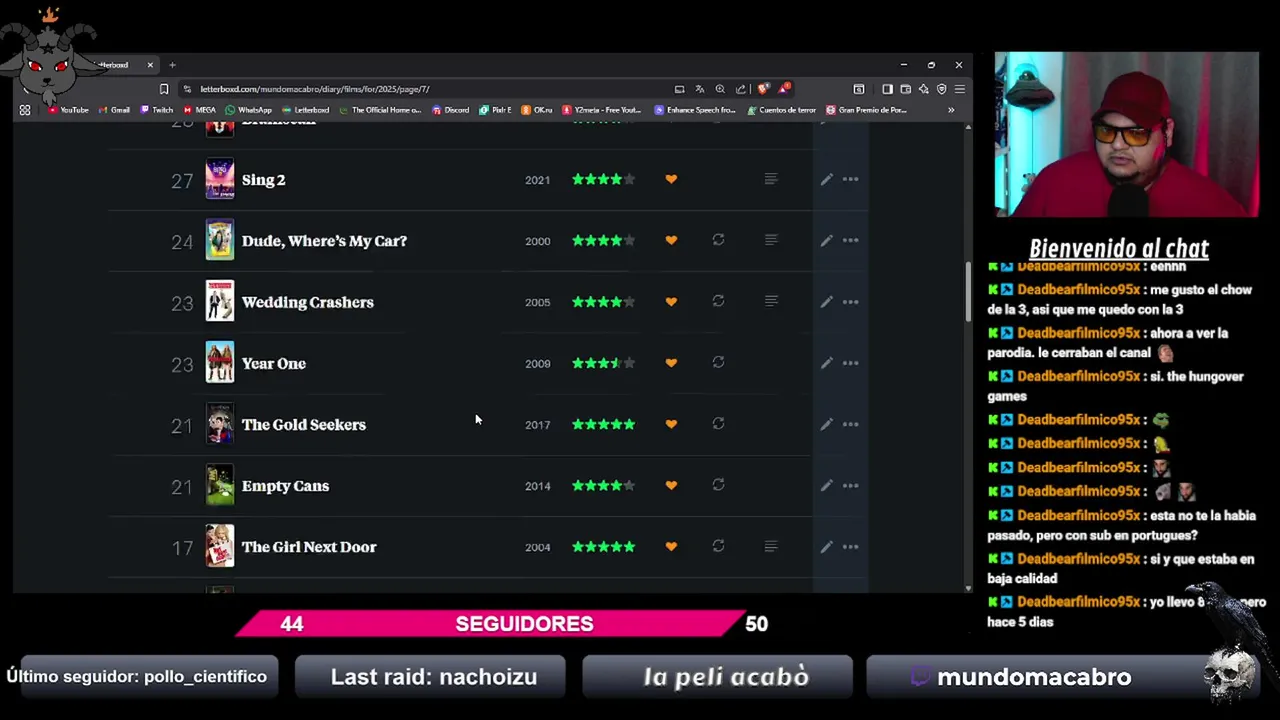
Task: Expand the options menu for The Gold Seekers
Action: [850, 424]
